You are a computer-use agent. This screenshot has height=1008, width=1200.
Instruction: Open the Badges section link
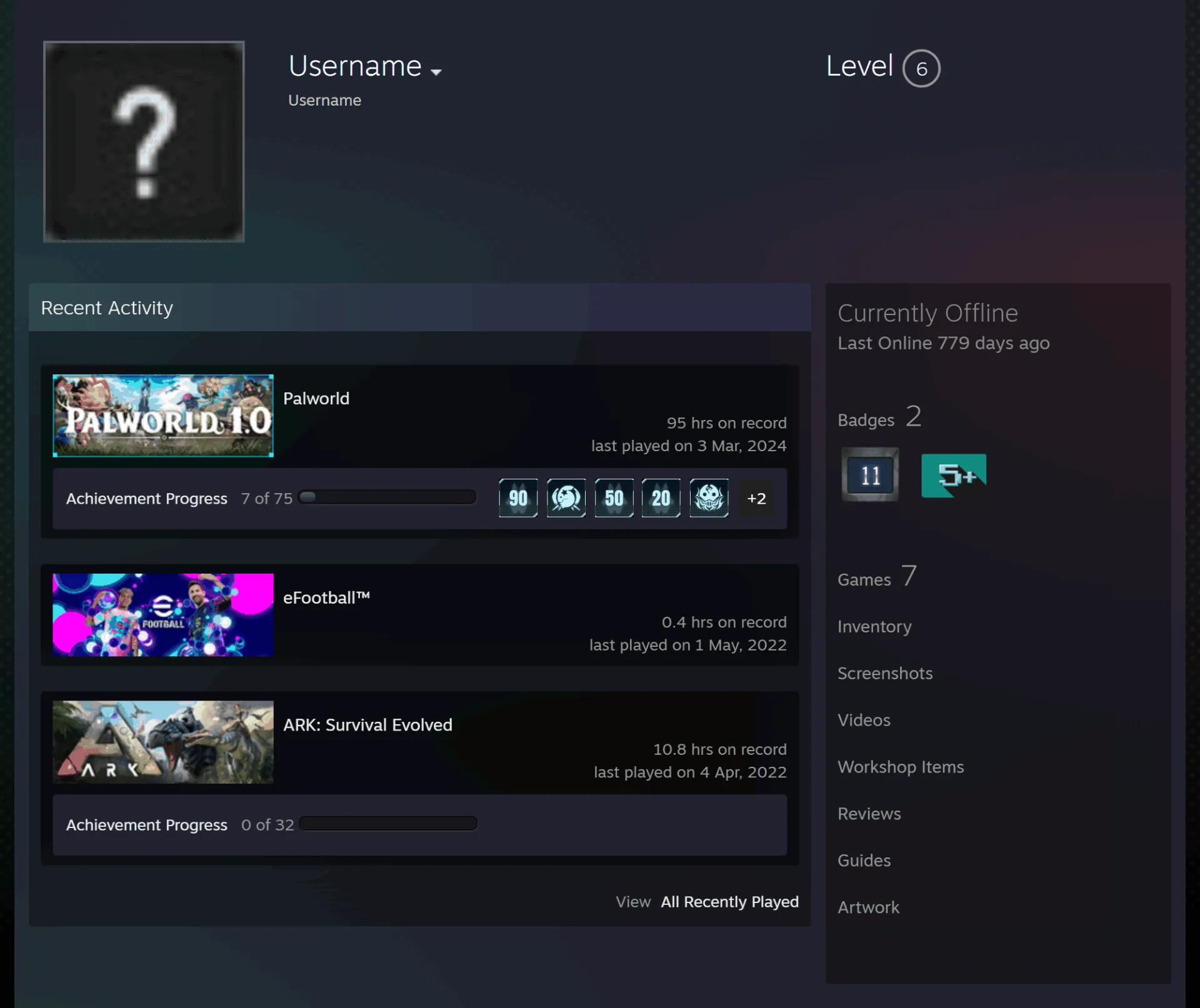pos(879,417)
